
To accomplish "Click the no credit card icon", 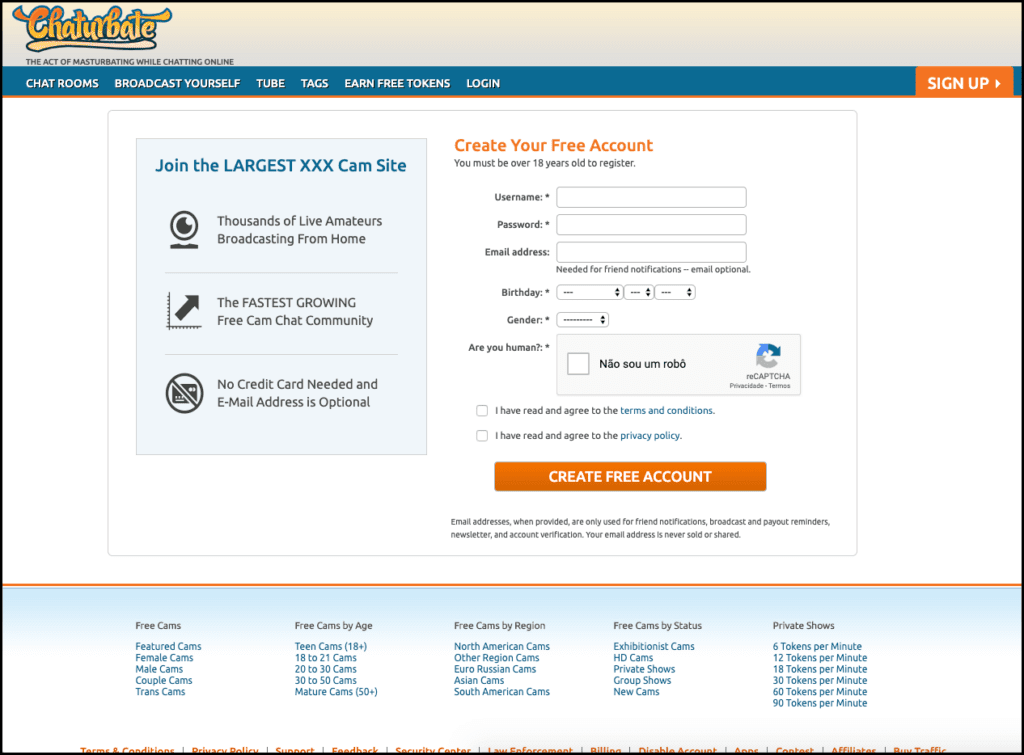I will coord(184,393).
